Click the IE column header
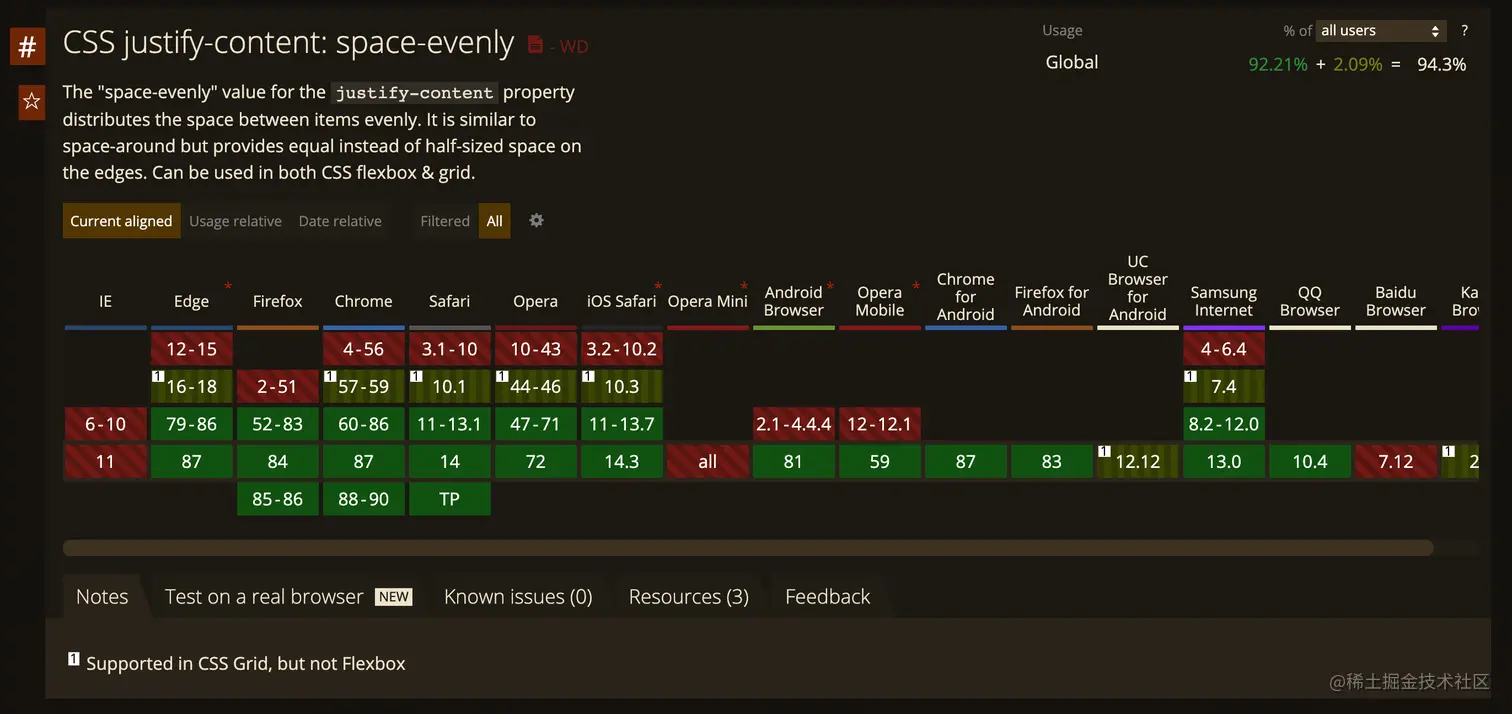Screen dimensions: 1512x714 coord(105,301)
